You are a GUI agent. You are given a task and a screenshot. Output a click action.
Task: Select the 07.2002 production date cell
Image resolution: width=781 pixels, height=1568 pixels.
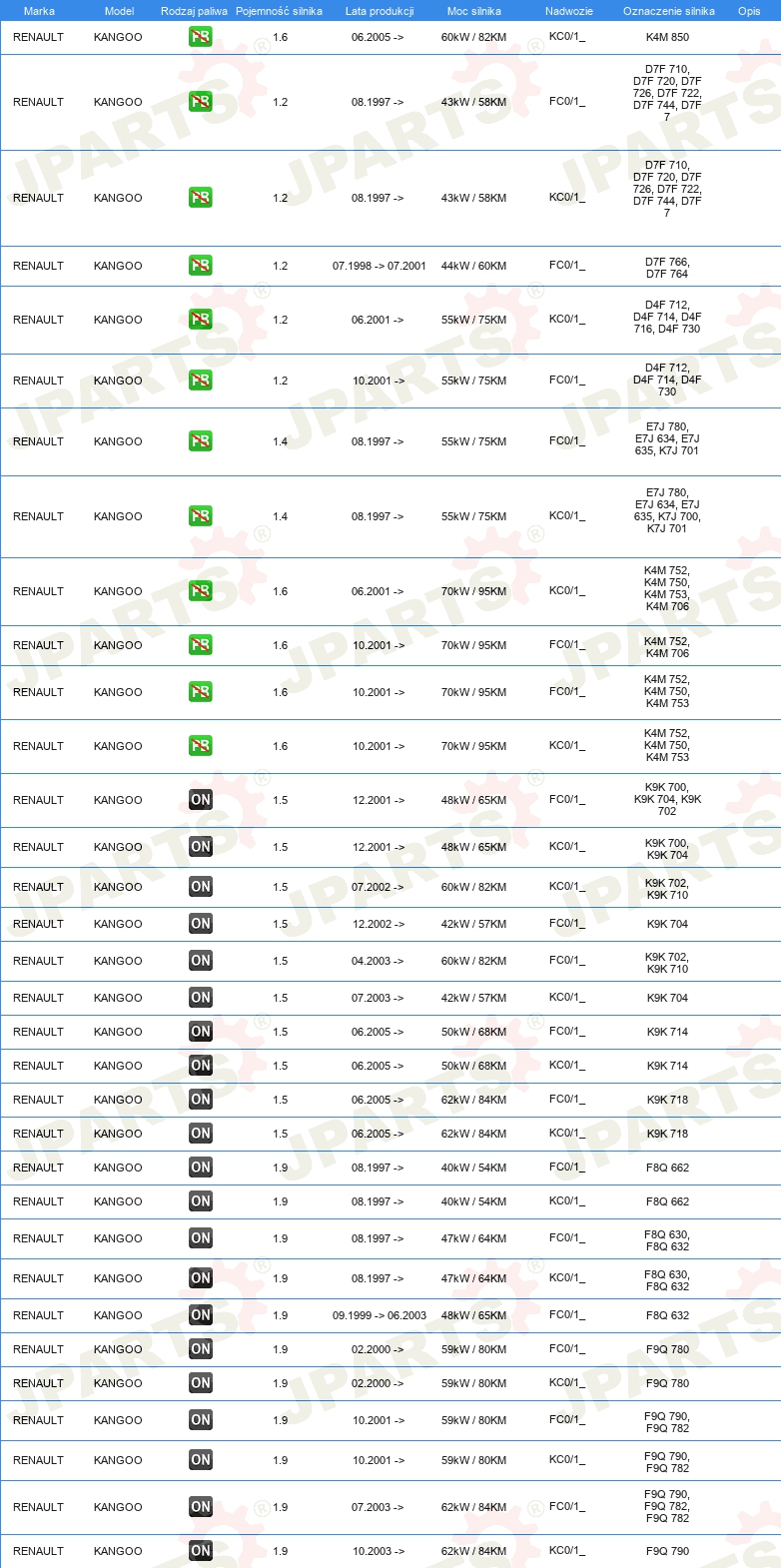(x=378, y=887)
